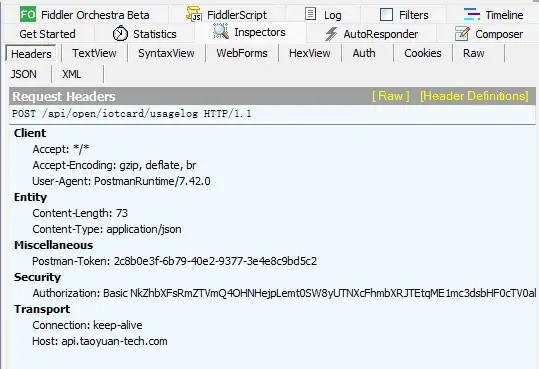The image size is (539, 369).
Task: Click the Fiddler Orchestra Beta FO icon
Action: tap(28, 14)
